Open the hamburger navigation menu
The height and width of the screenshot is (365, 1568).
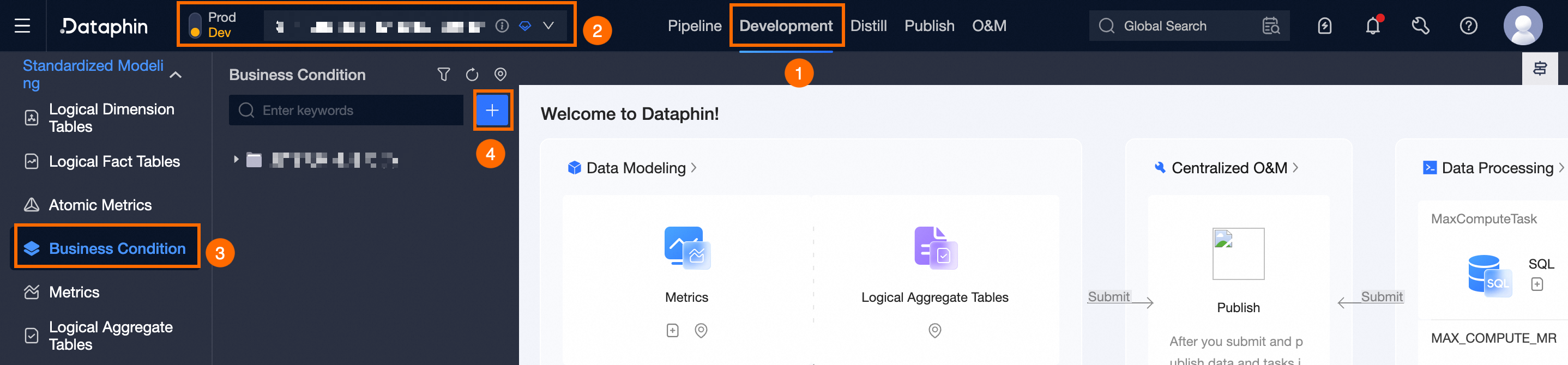[x=22, y=26]
